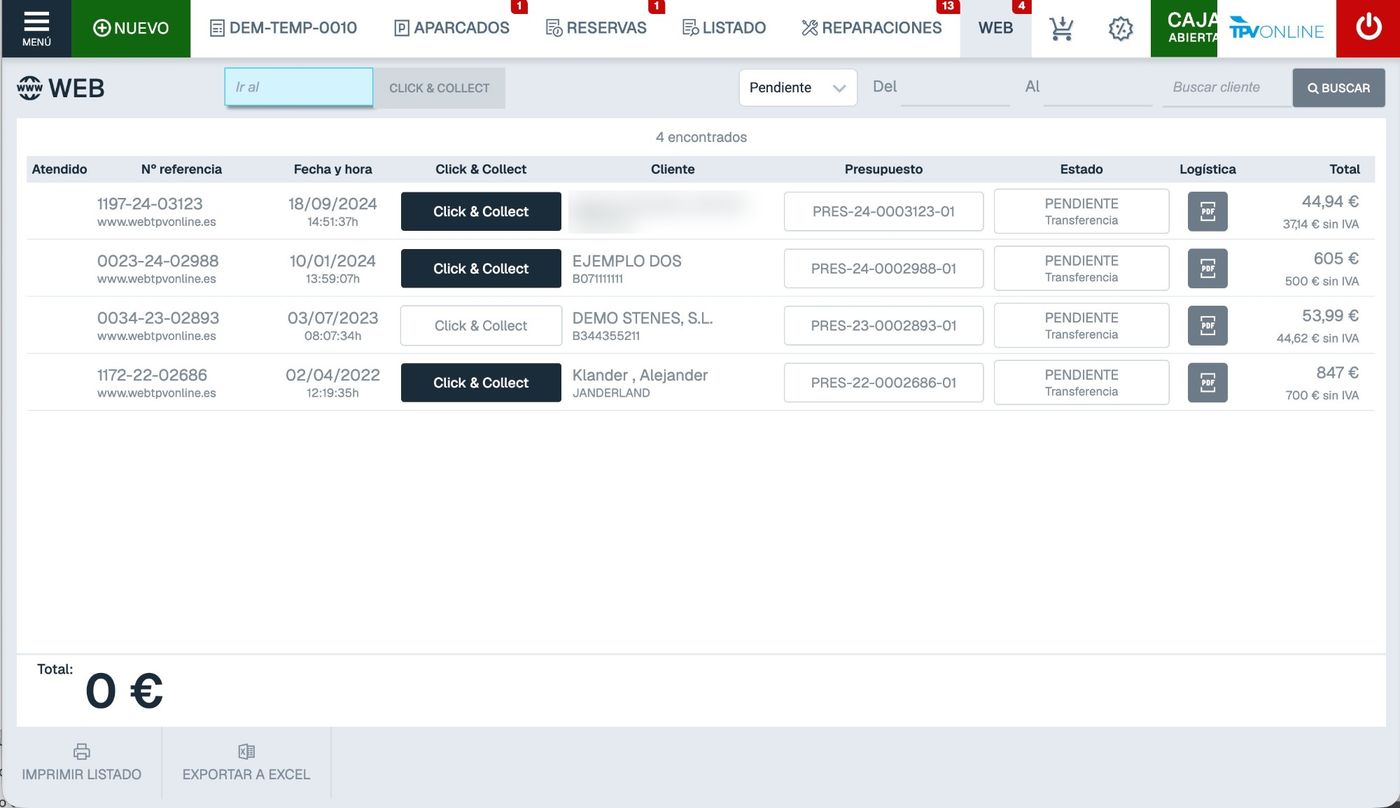Click the 'Total' column header
This screenshot has height=808, width=1400.
pyautogui.click(x=1345, y=169)
